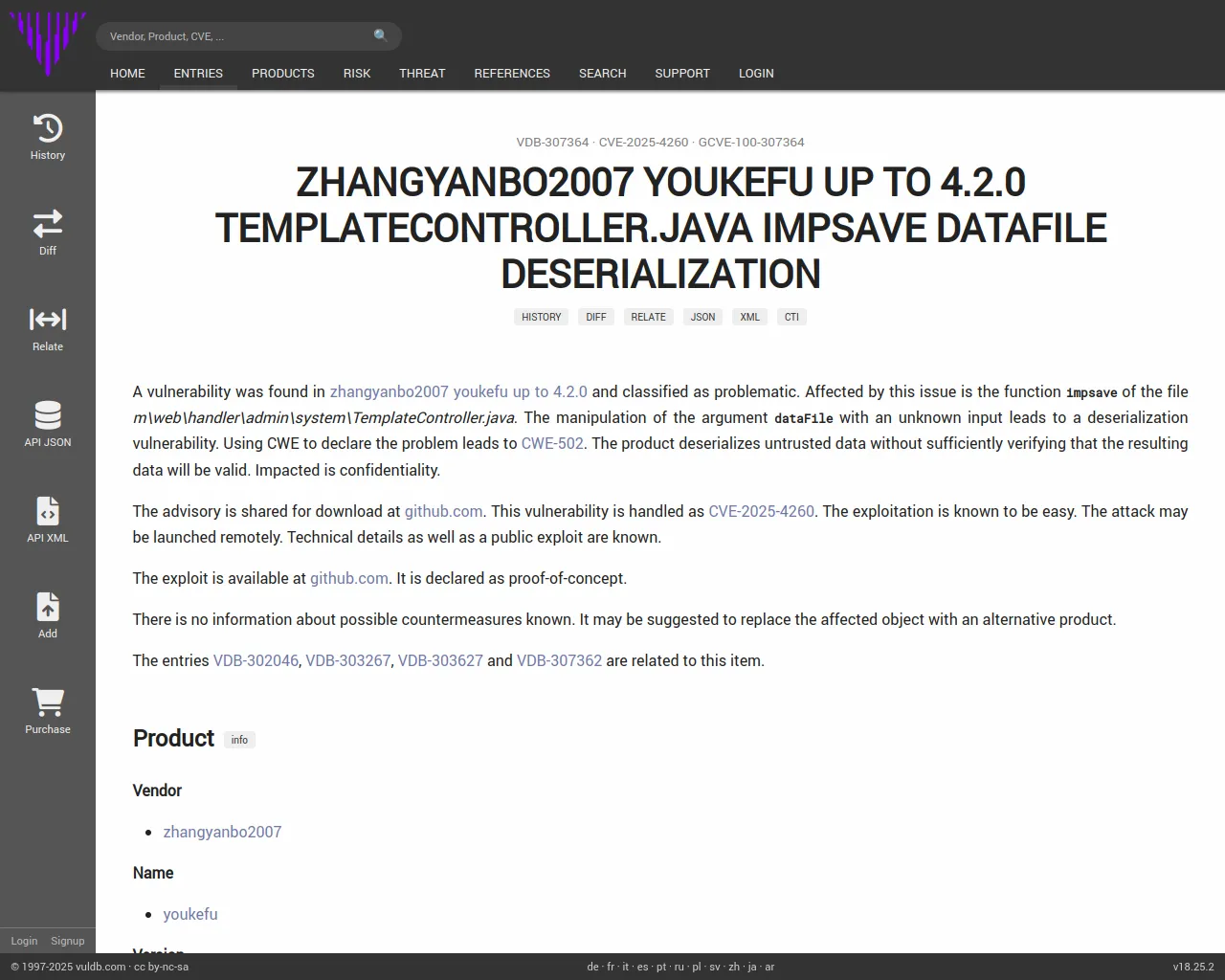Open related entry VDB-303627
The width and height of the screenshot is (1225, 980).
(x=440, y=660)
